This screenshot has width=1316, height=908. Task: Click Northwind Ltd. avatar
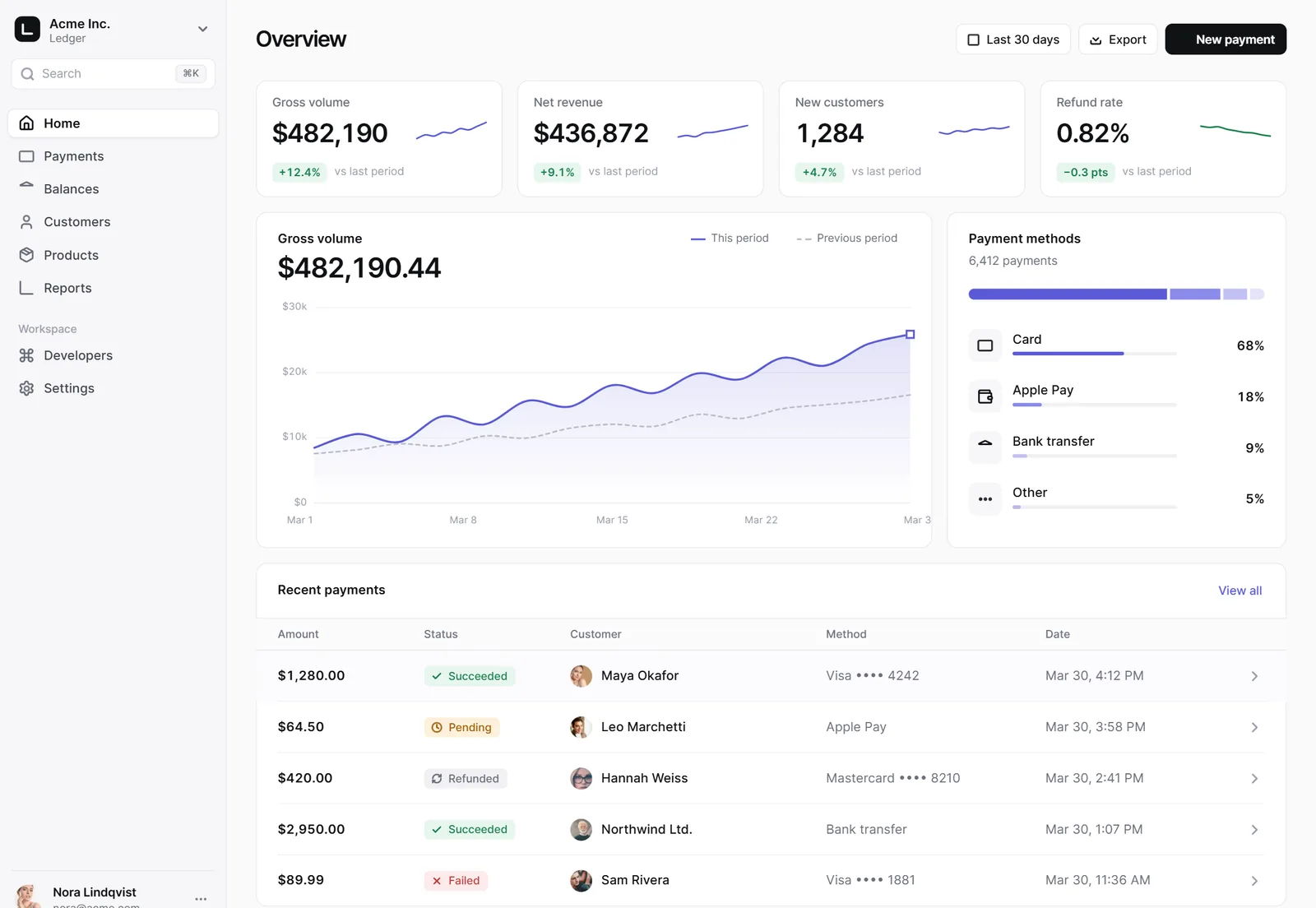click(581, 829)
